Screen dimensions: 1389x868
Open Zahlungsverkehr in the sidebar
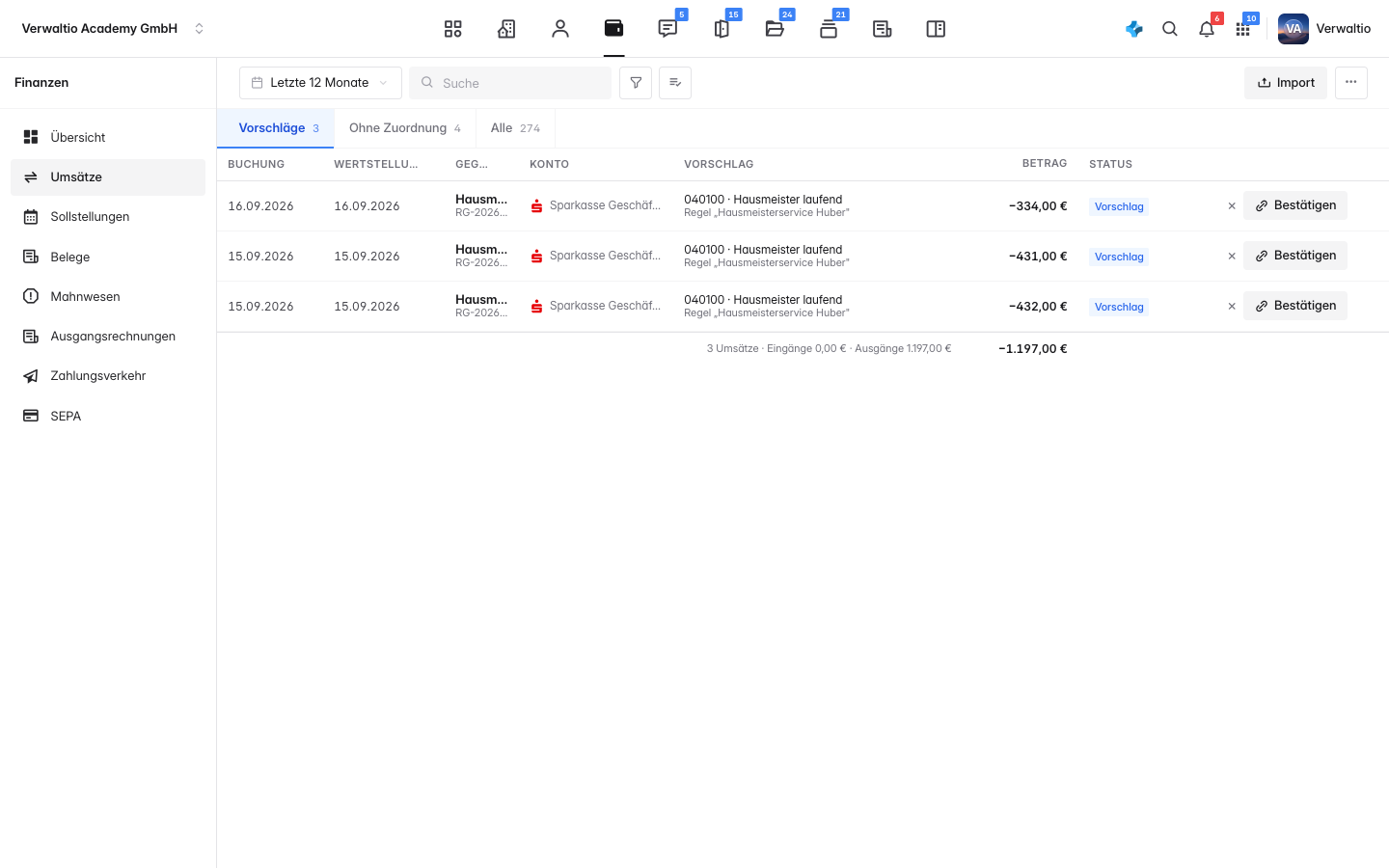coord(108,376)
